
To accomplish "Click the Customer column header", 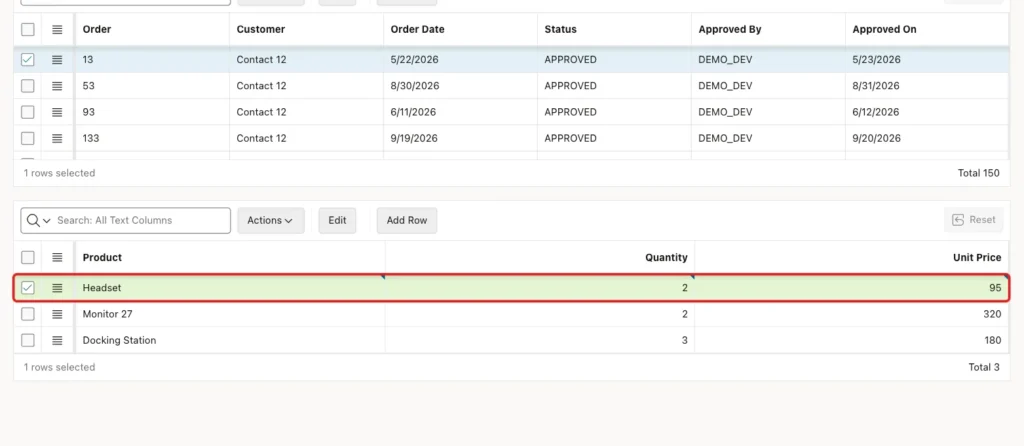I will pos(306,29).
